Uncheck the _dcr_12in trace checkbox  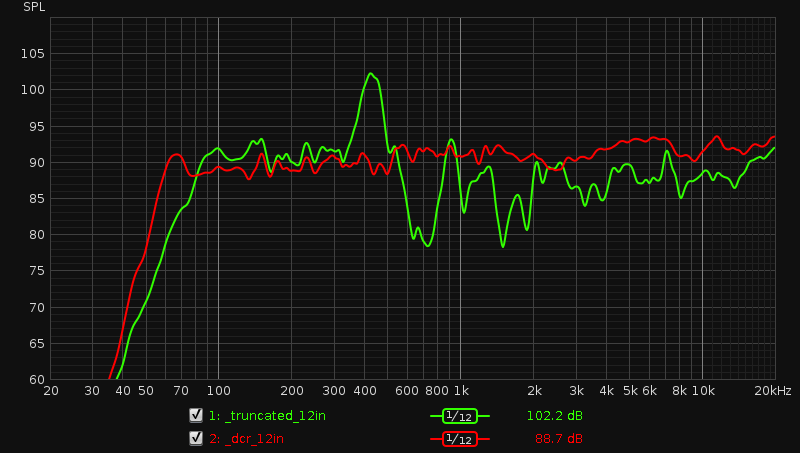click(x=196, y=438)
